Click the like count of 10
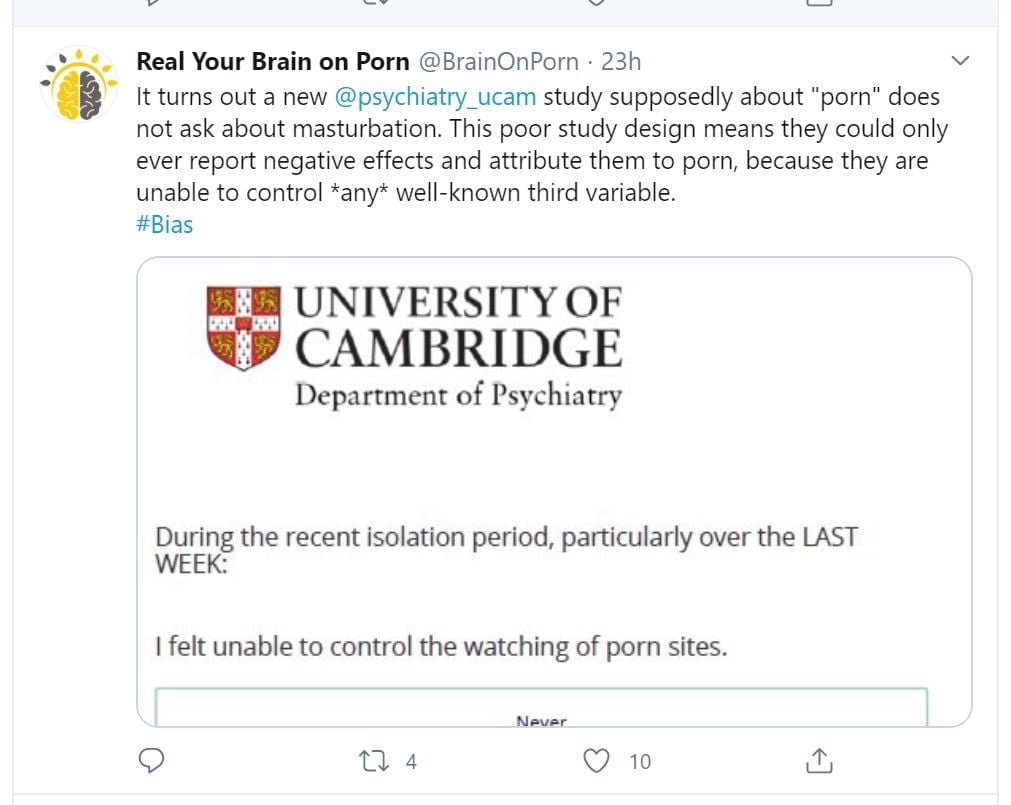This screenshot has height=805, width=1011. pos(640,762)
